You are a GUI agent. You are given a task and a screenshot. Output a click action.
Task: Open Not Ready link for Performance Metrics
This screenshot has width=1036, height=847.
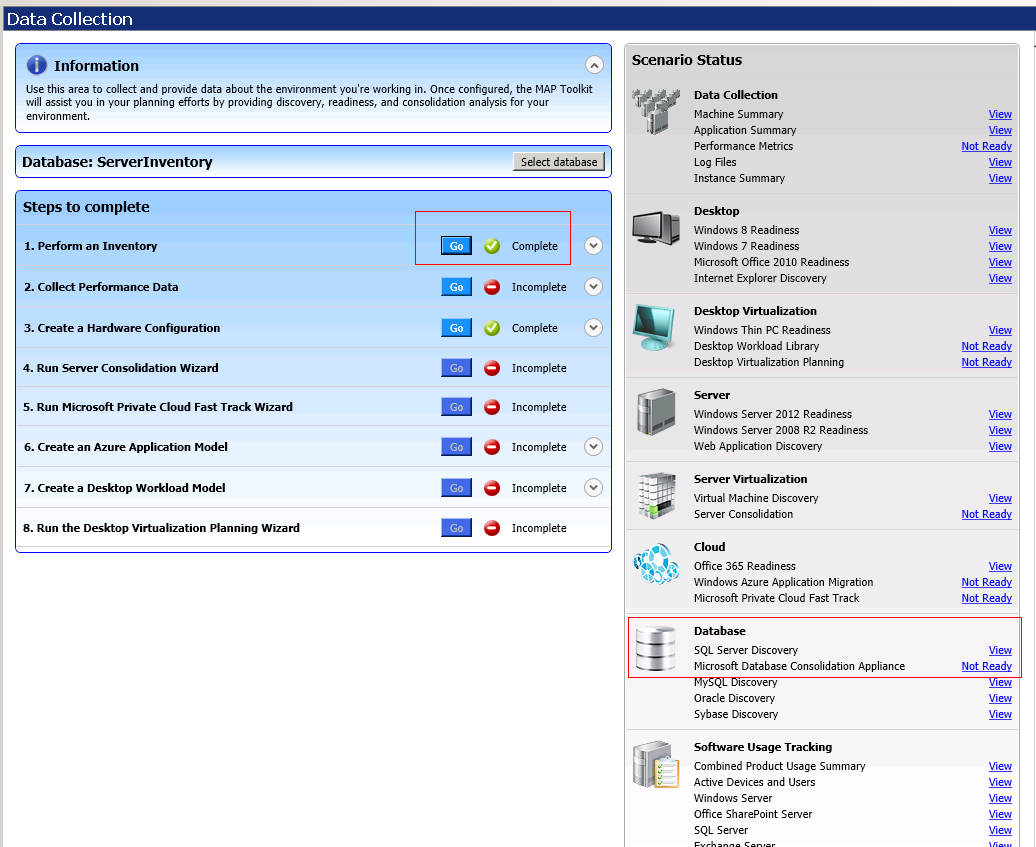986,146
